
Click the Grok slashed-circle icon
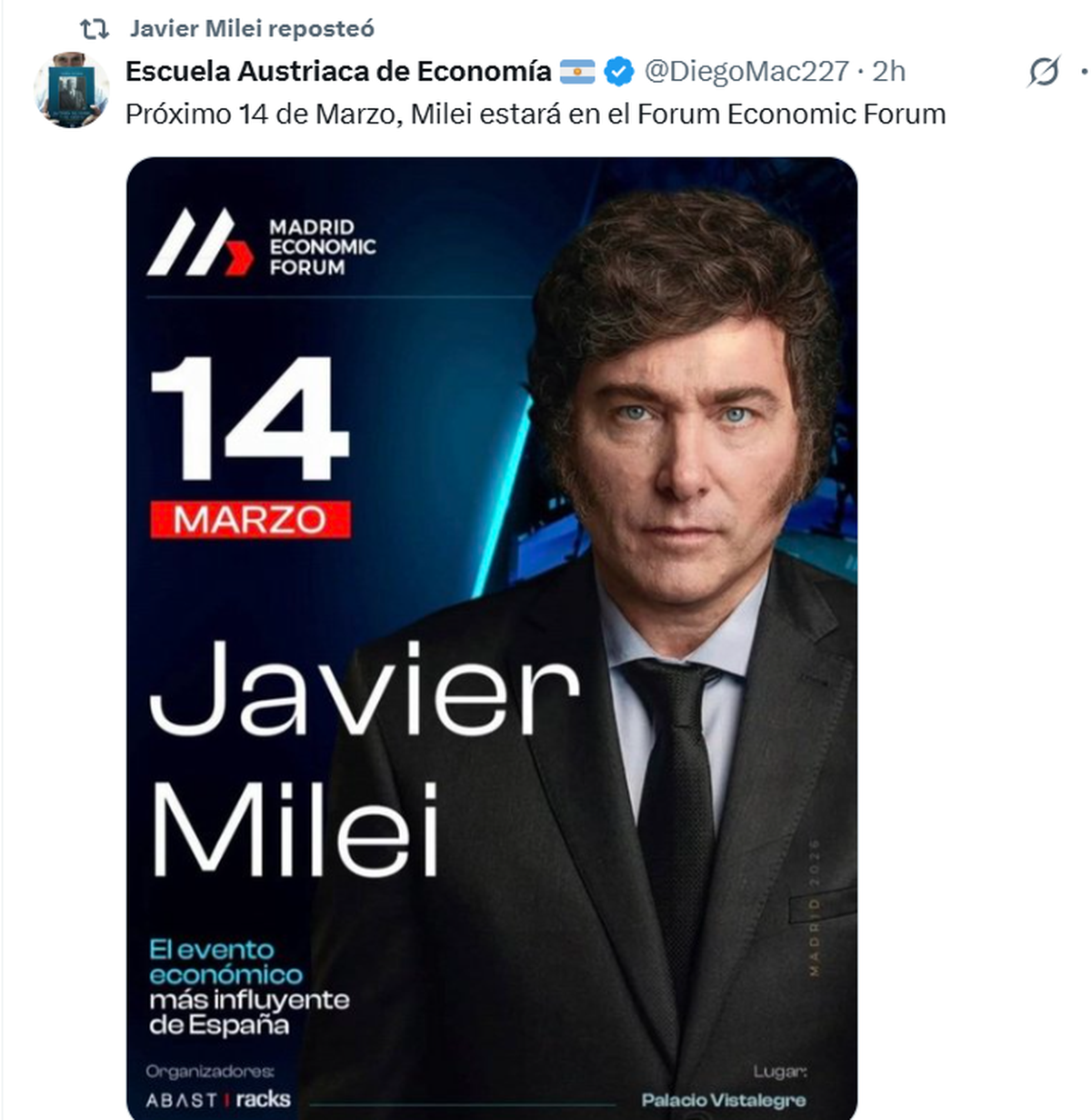pos(1044,71)
